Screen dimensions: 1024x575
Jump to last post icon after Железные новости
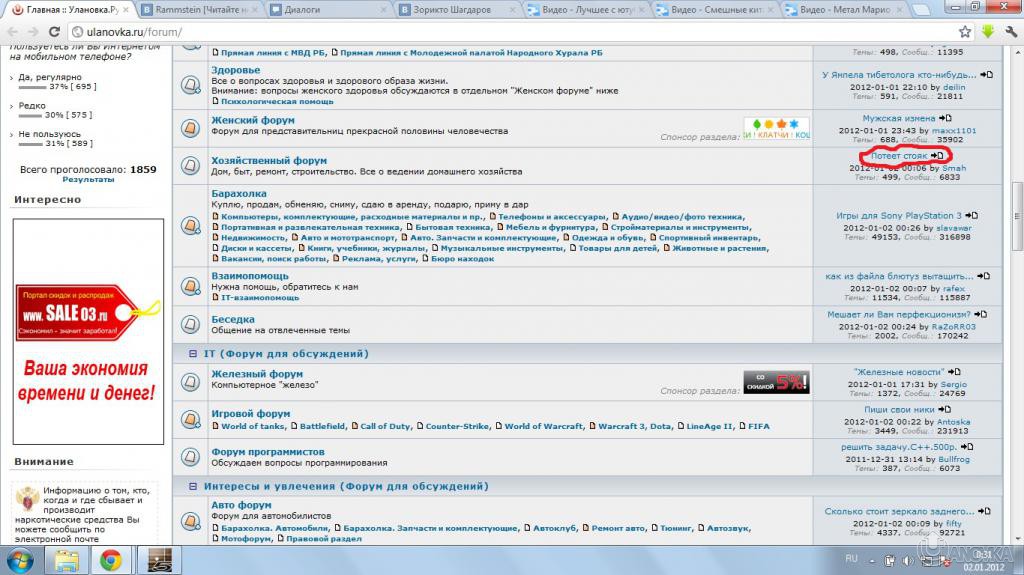point(954,372)
